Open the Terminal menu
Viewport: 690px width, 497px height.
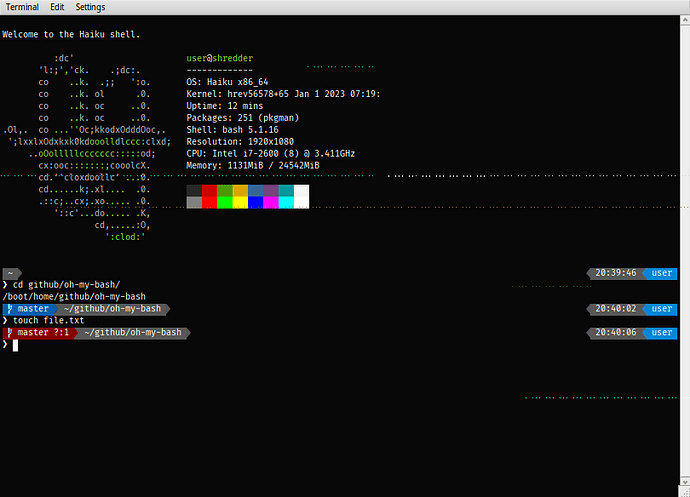22,7
